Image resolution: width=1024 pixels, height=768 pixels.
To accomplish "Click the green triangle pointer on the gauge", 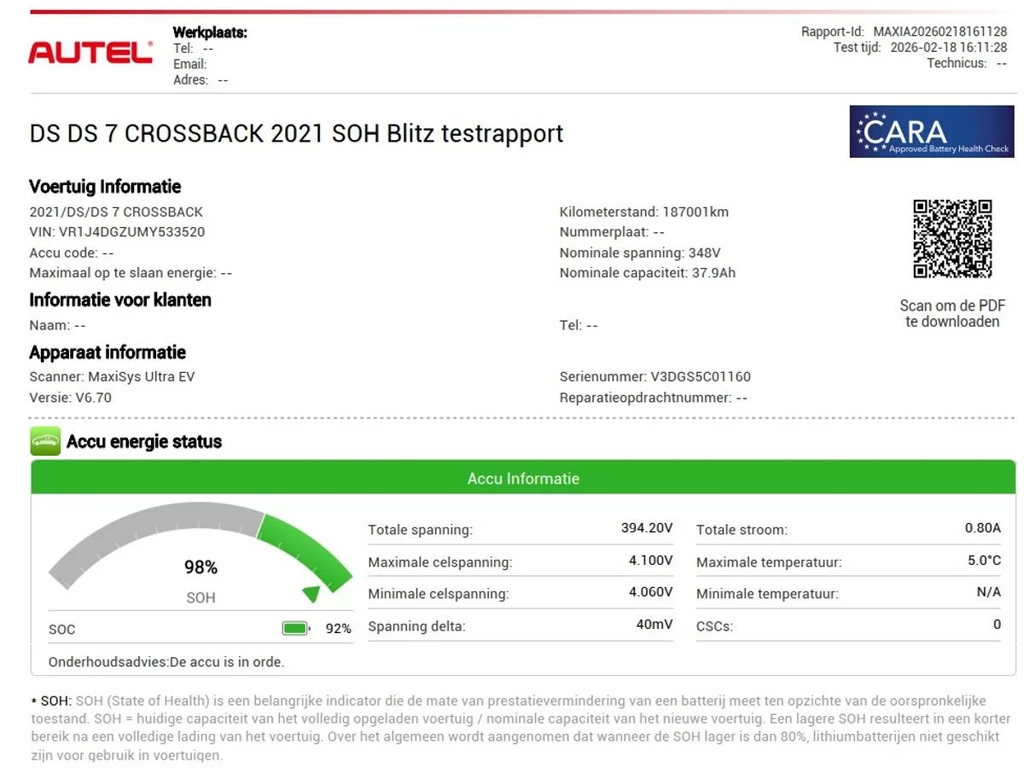I will [x=312, y=594].
